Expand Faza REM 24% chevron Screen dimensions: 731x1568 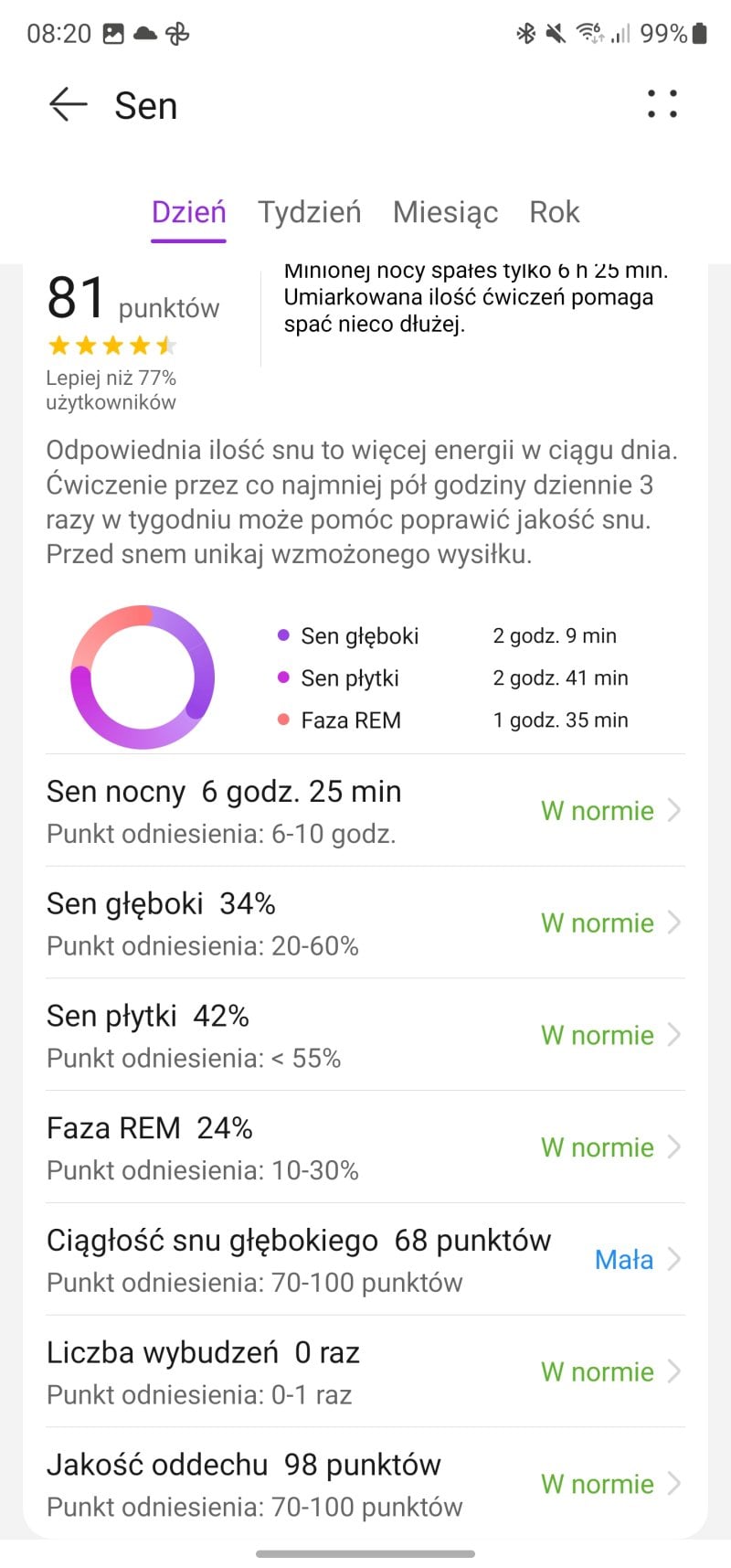(674, 1147)
